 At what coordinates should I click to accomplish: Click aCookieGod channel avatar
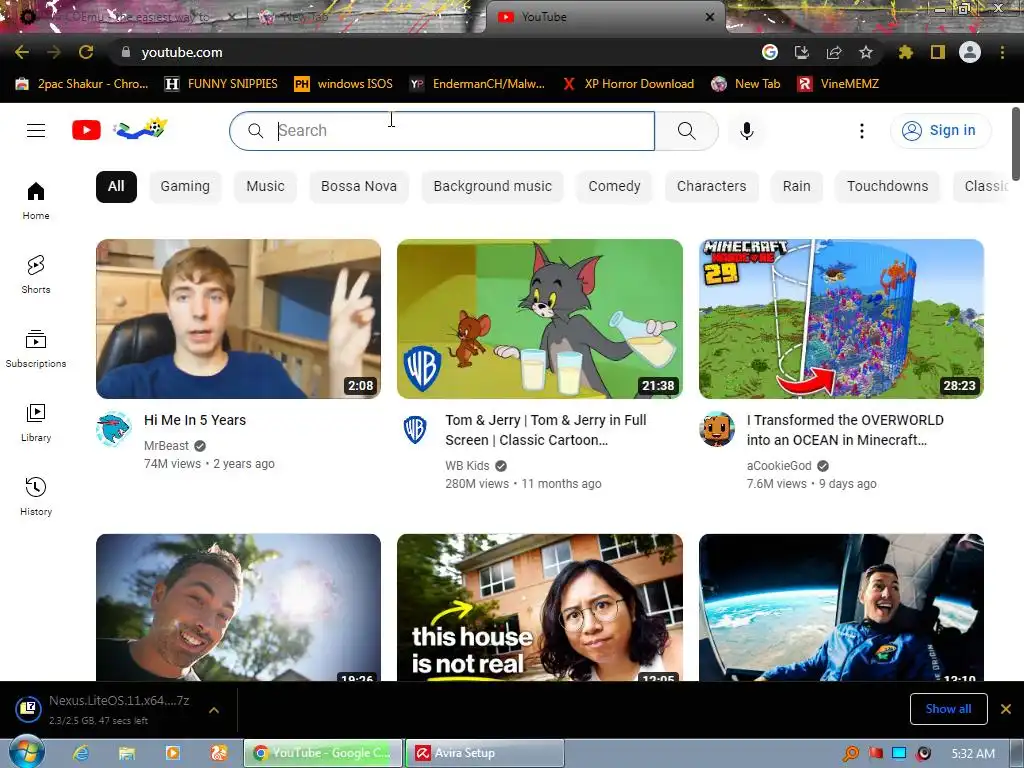717,429
